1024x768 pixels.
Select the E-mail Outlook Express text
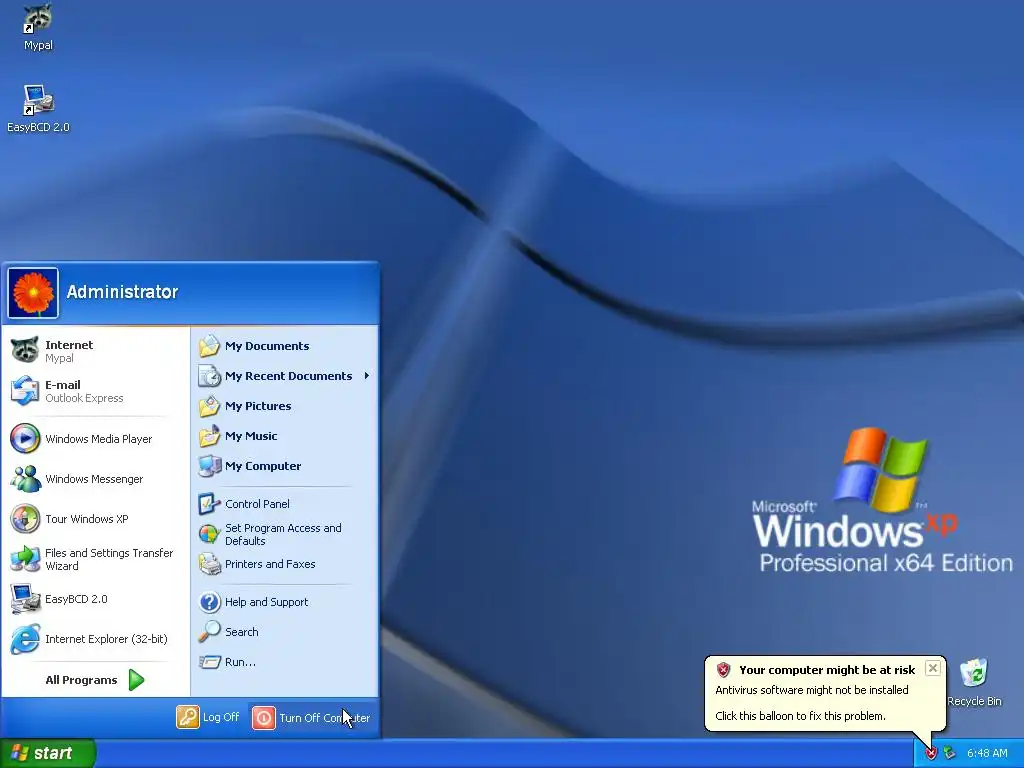[x=84, y=391]
